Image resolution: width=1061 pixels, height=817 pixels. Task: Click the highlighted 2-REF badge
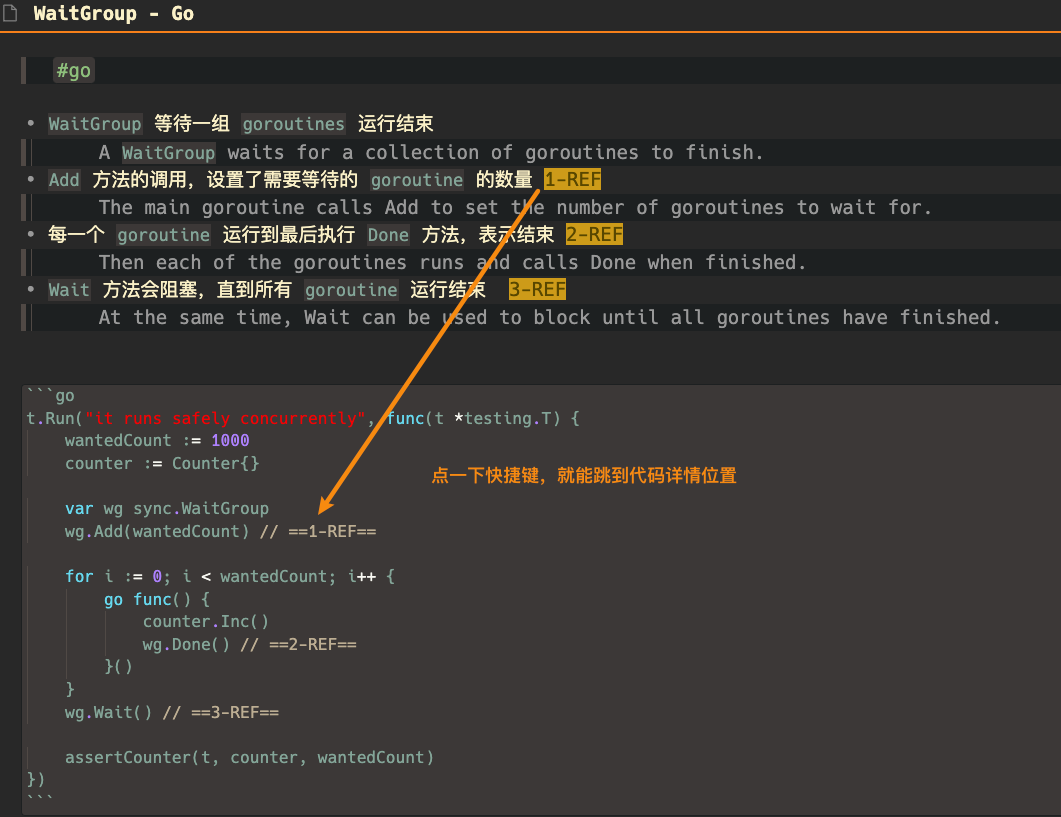594,234
